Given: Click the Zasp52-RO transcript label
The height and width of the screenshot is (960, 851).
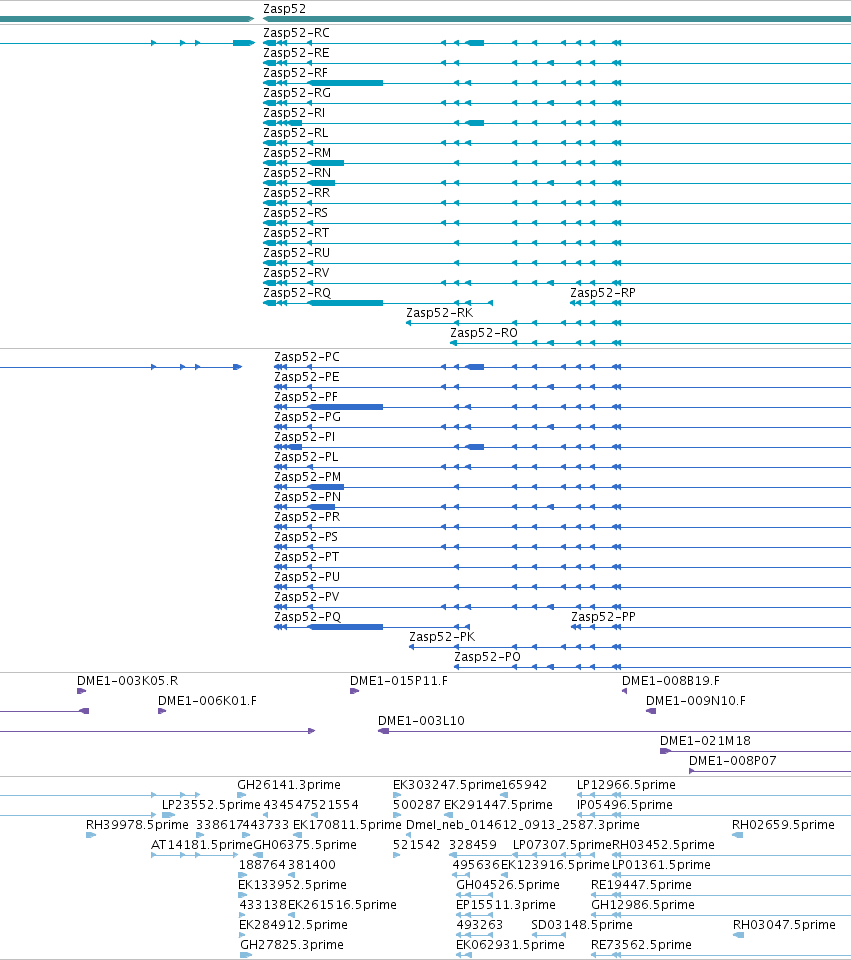Looking at the screenshot, I should tap(484, 333).
